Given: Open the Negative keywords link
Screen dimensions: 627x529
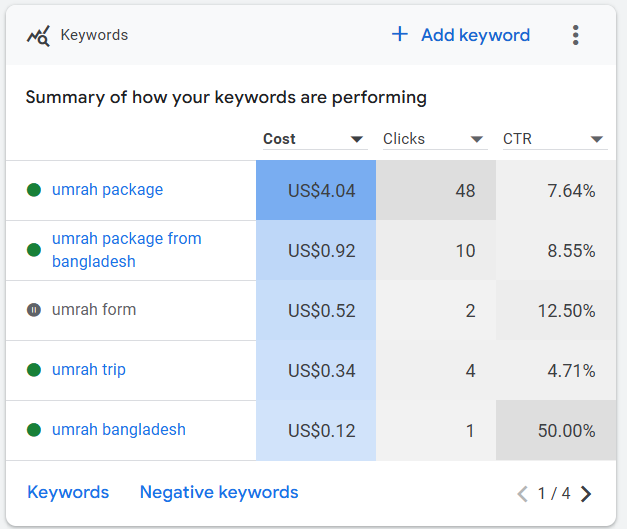Looking at the screenshot, I should pos(219,492).
